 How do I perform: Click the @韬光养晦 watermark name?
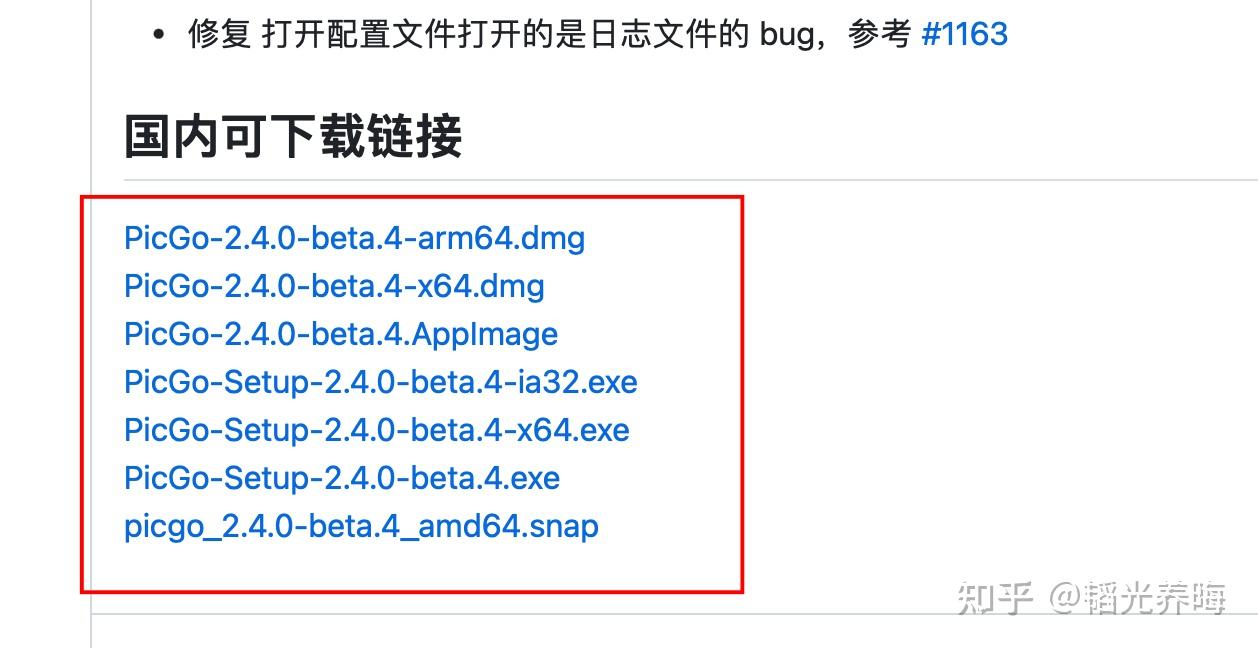click(x=1138, y=598)
